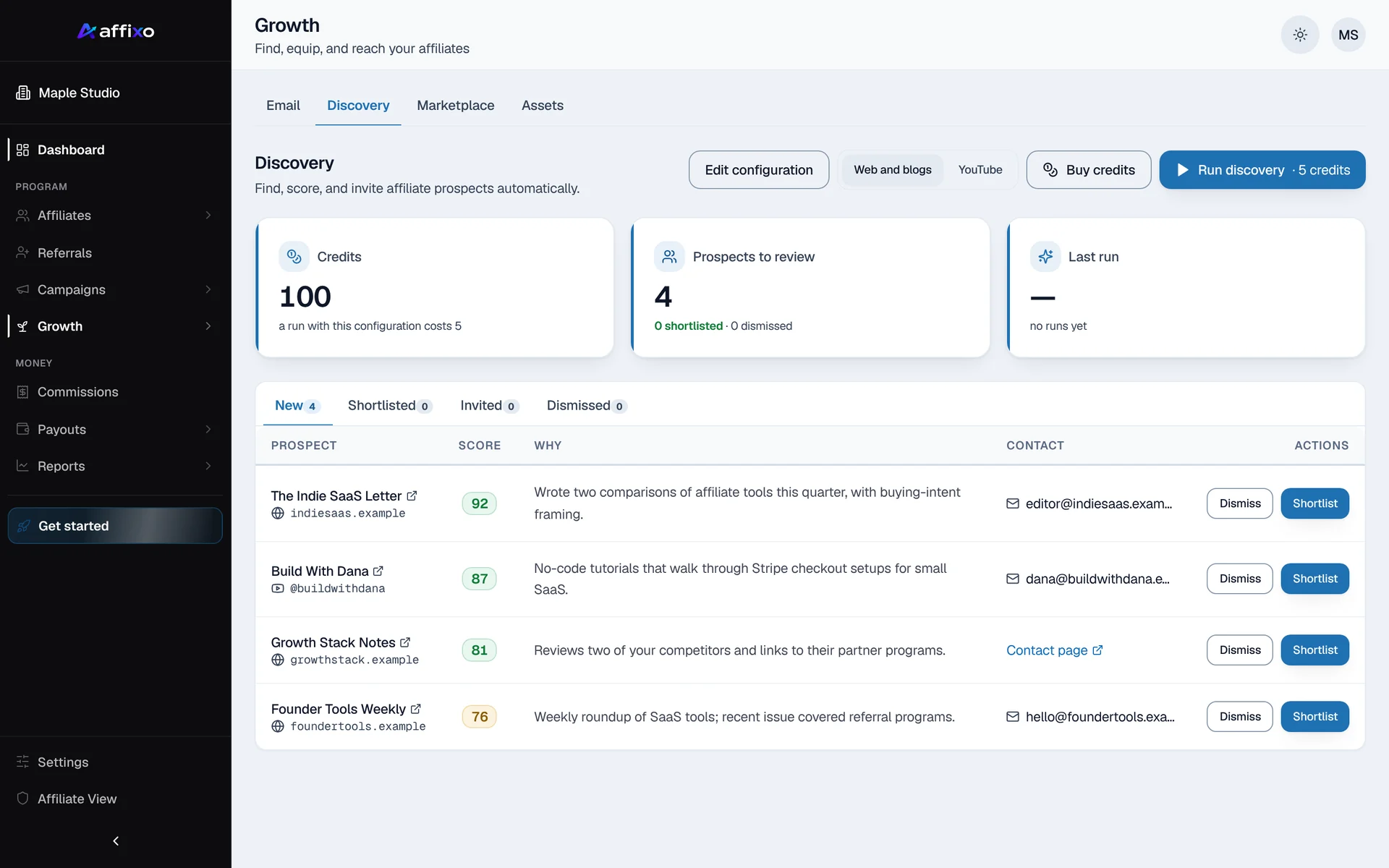Open the Email tab
The width and height of the screenshot is (1389, 868).
click(283, 106)
